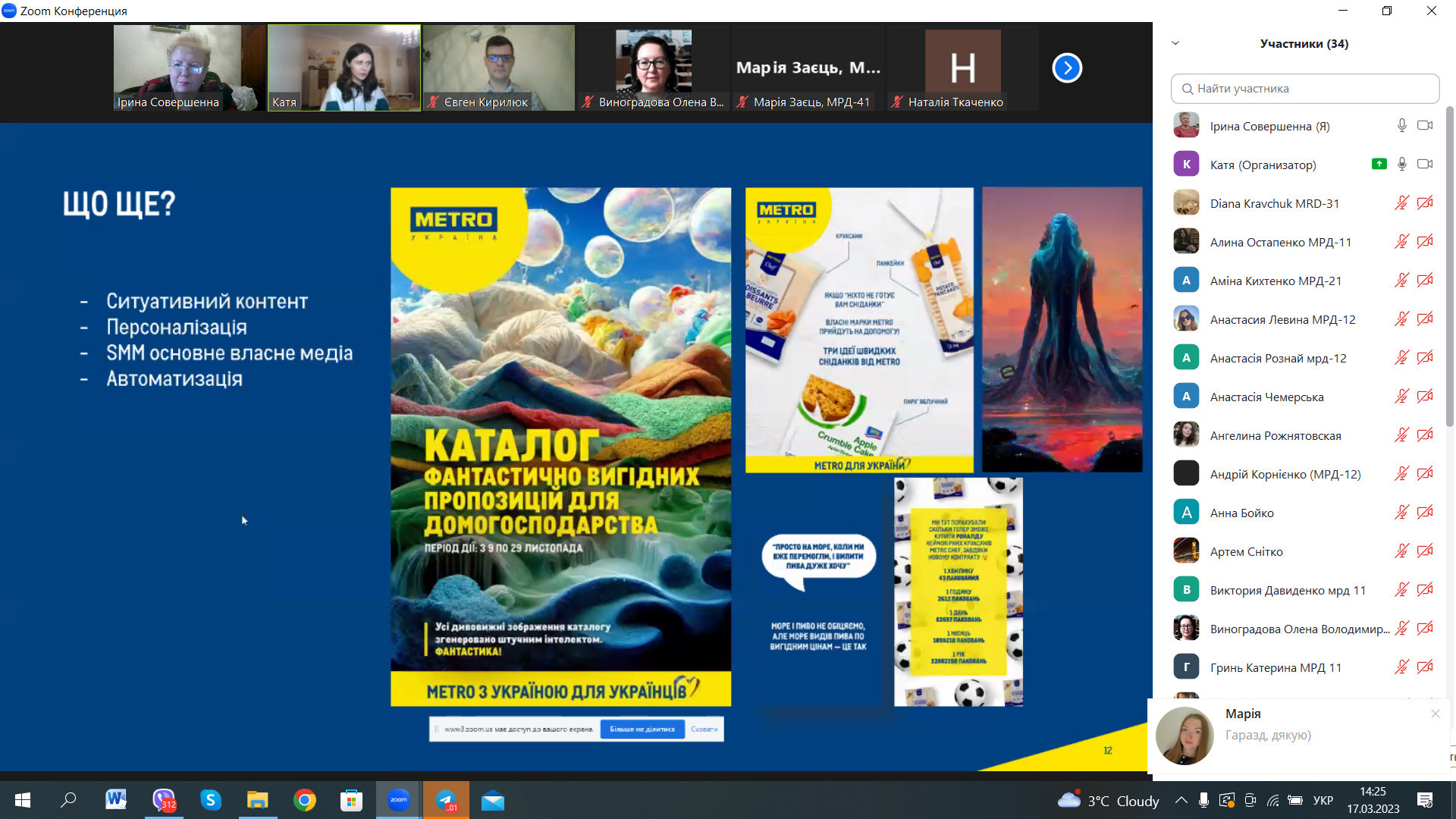1456x819 pixels.
Task: Open File Explorer from taskbar
Action: point(257,800)
